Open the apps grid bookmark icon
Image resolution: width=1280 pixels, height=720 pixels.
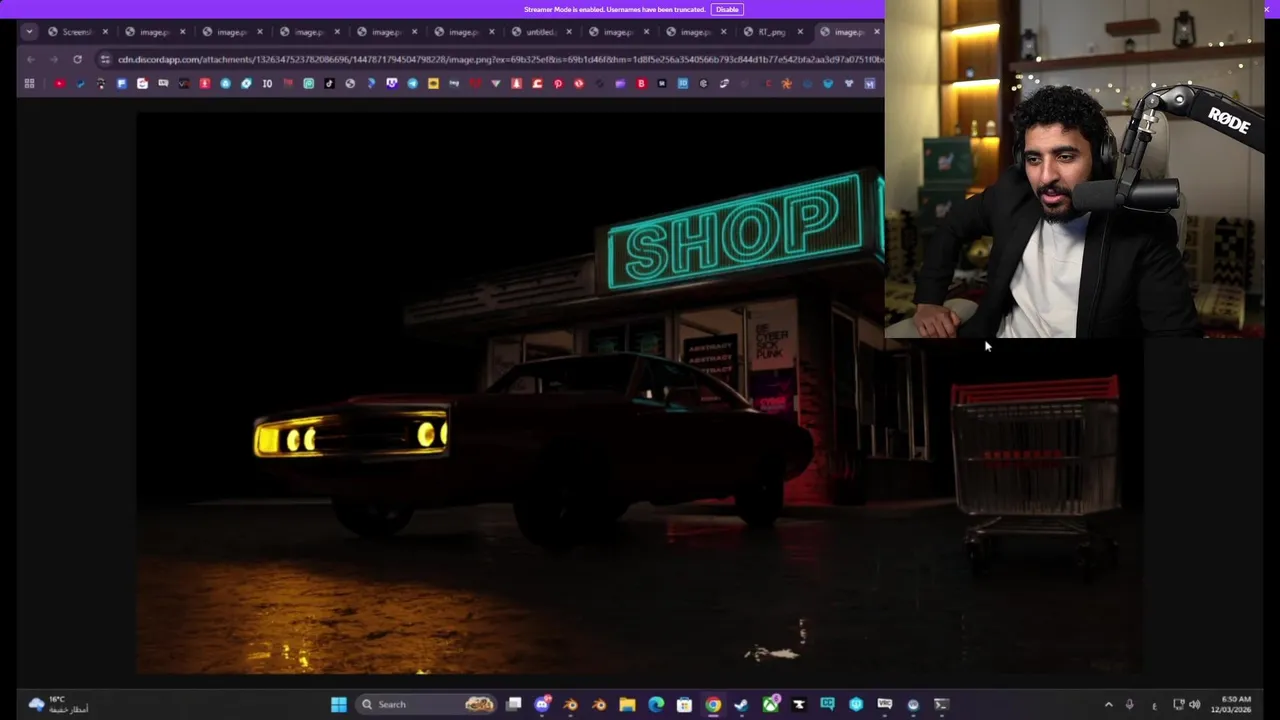pyautogui.click(x=29, y=84)
